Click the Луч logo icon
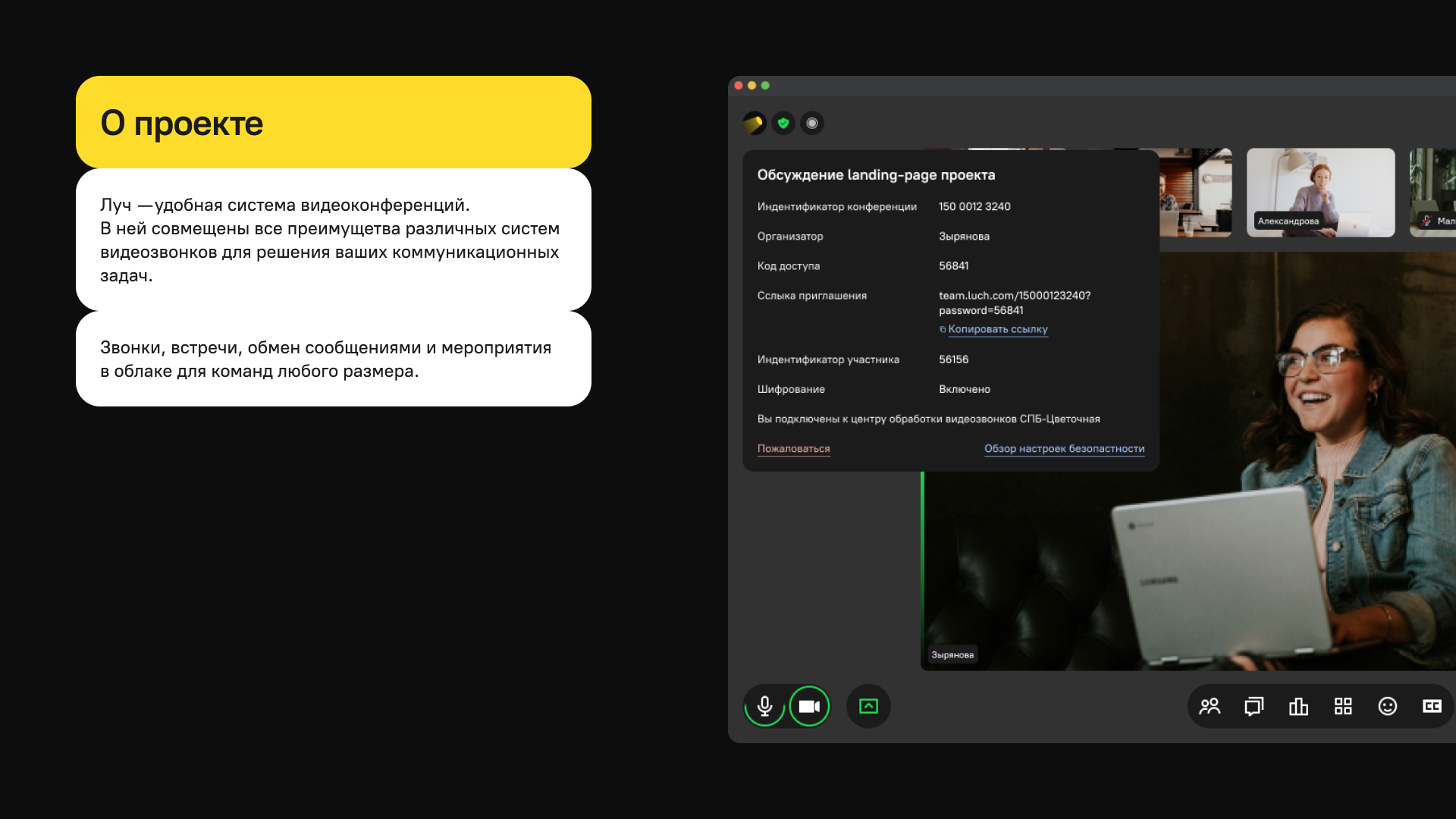This screenshot has height=819, width=1456. 754,123
